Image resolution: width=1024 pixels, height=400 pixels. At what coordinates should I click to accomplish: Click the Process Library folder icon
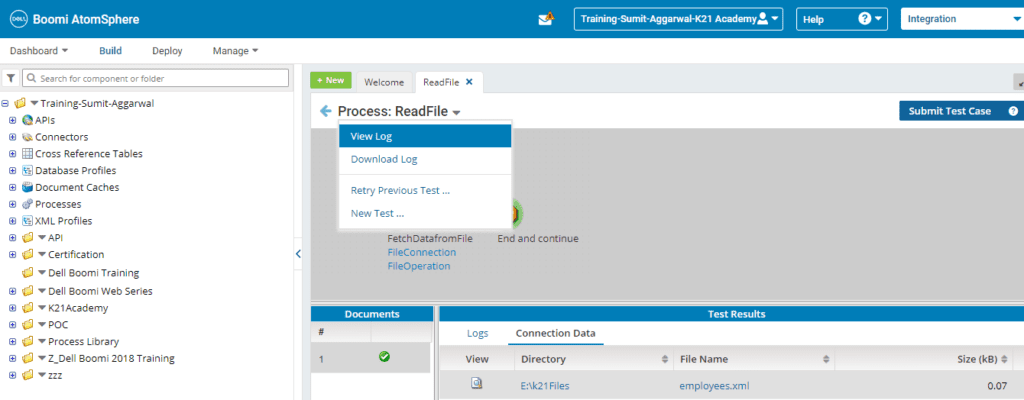[x=27, y=341]
